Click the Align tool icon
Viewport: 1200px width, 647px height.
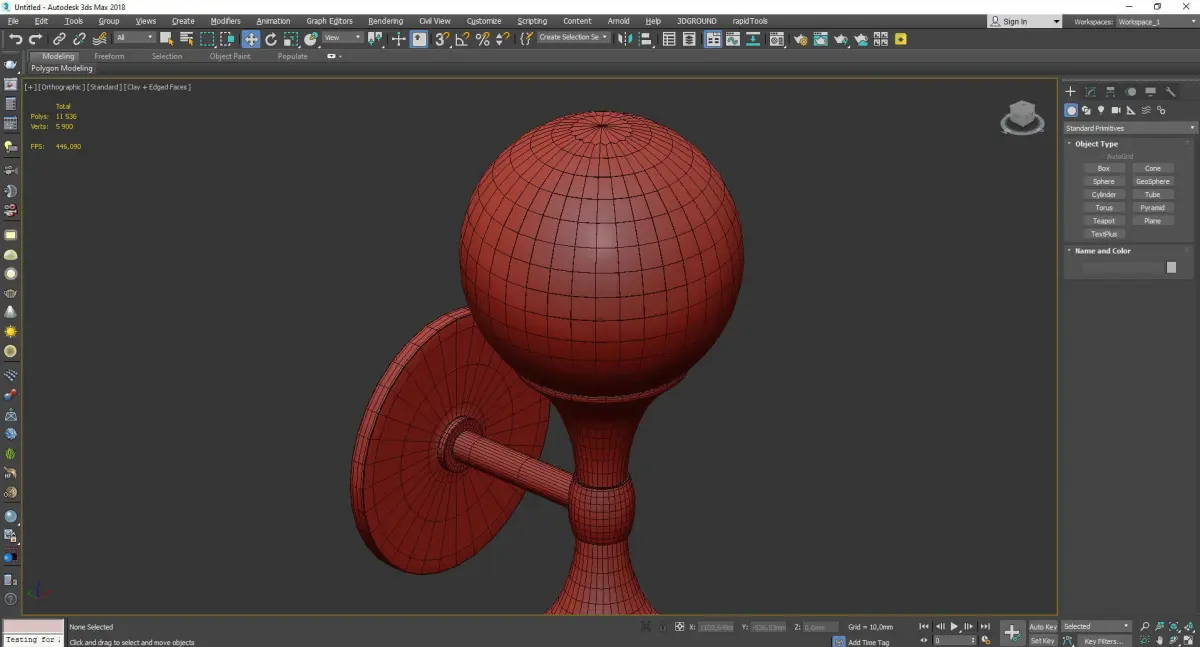645,39
